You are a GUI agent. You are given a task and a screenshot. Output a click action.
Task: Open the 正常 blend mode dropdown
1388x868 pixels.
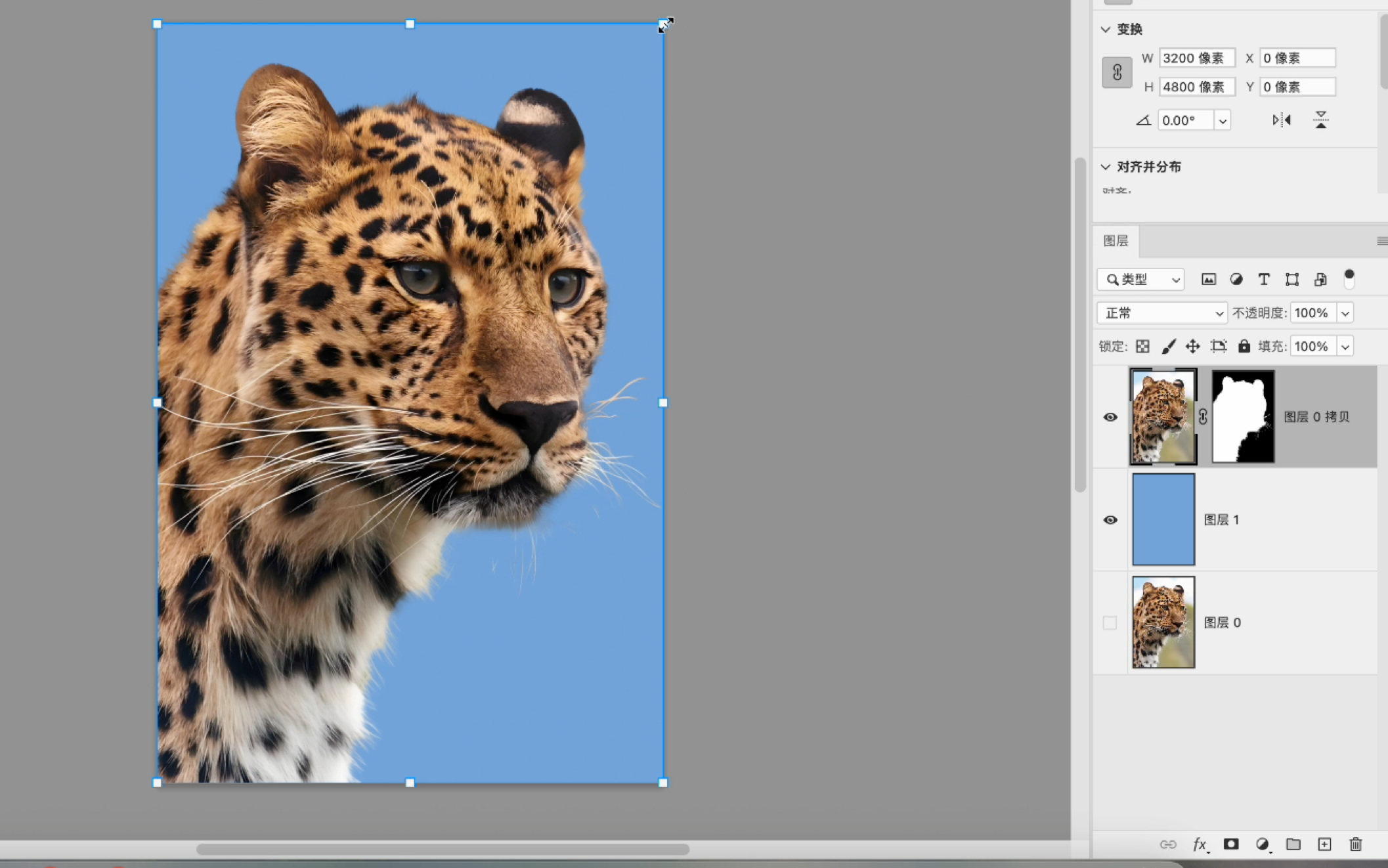point(1162,313)
